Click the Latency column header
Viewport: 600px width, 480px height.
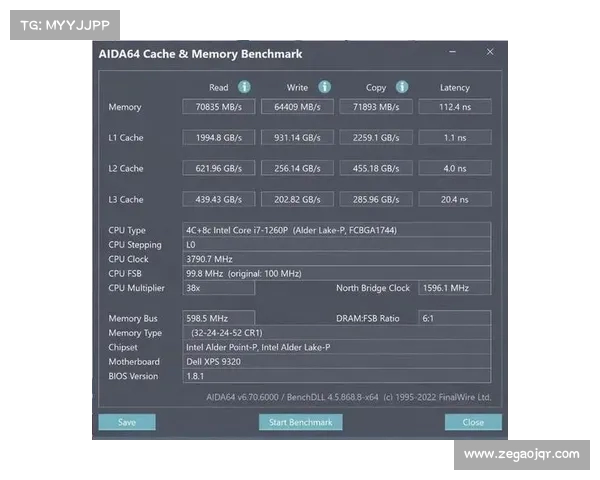pos(455,88)
